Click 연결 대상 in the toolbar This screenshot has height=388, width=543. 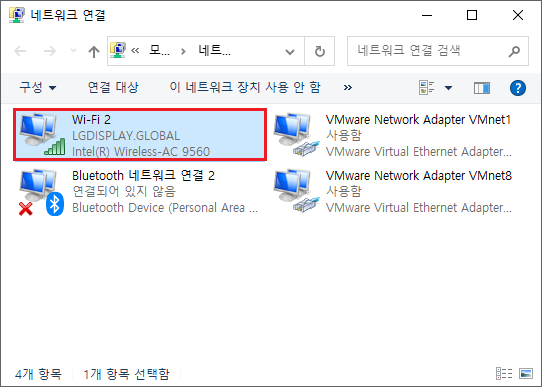tap(113, 87)
